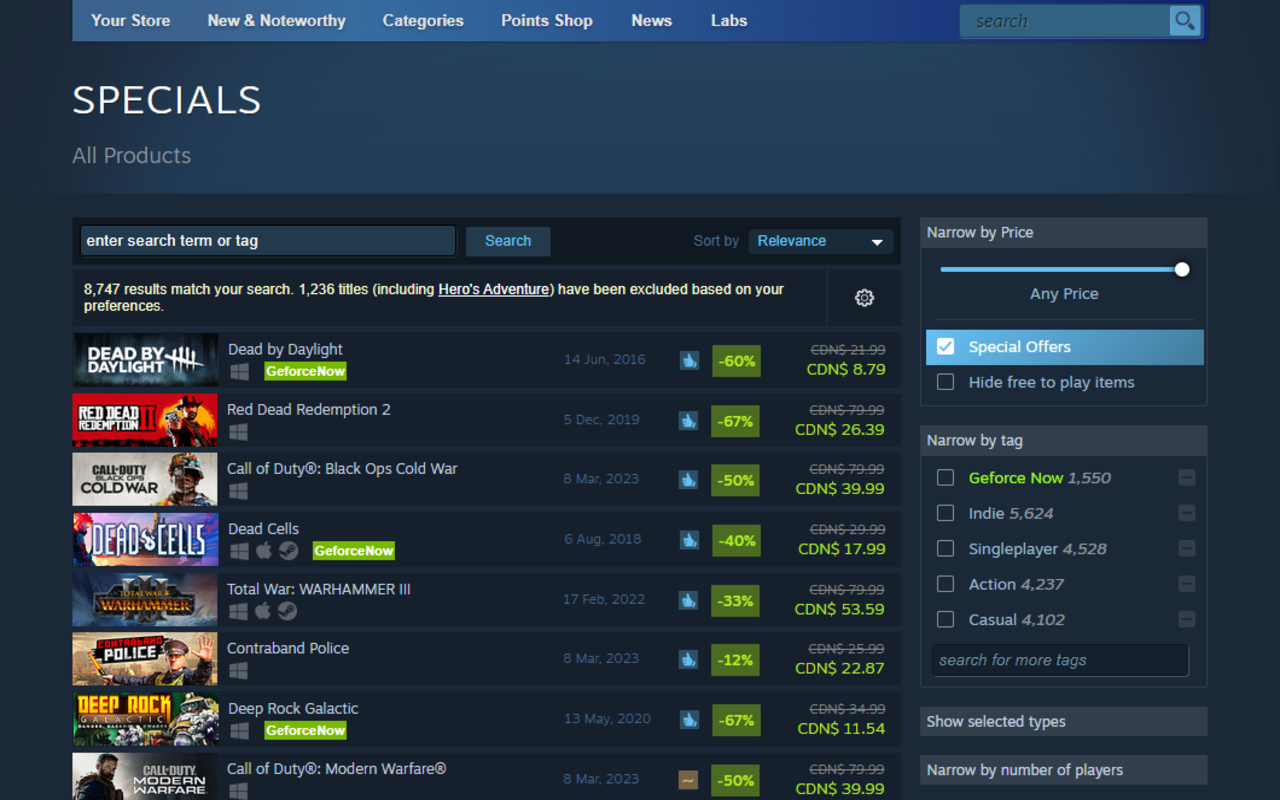This screenshot has height=800, width=1280.
Task: Click the SteamOS icon under Total War: WARHAMMER III
Action: click(287, 611)
